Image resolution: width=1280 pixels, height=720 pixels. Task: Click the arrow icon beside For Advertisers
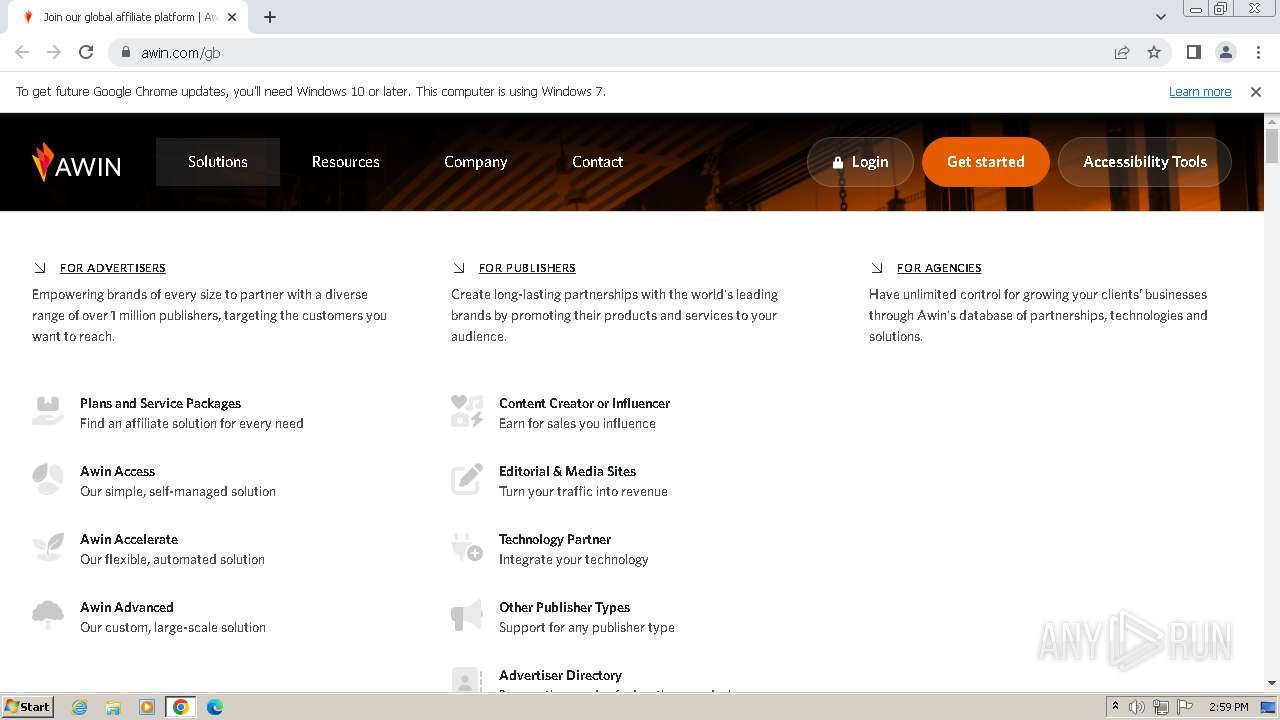click(x=40, y=268)
